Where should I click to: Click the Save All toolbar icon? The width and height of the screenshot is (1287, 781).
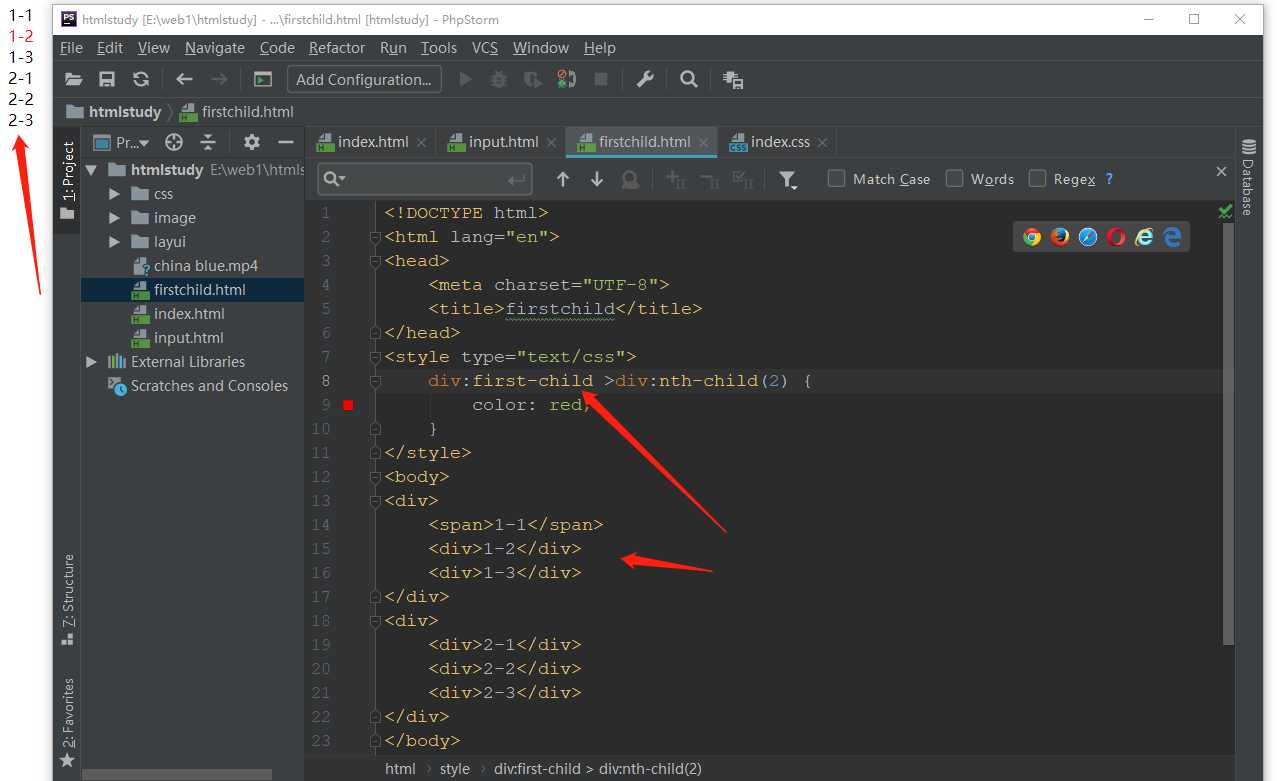point(107,79)
